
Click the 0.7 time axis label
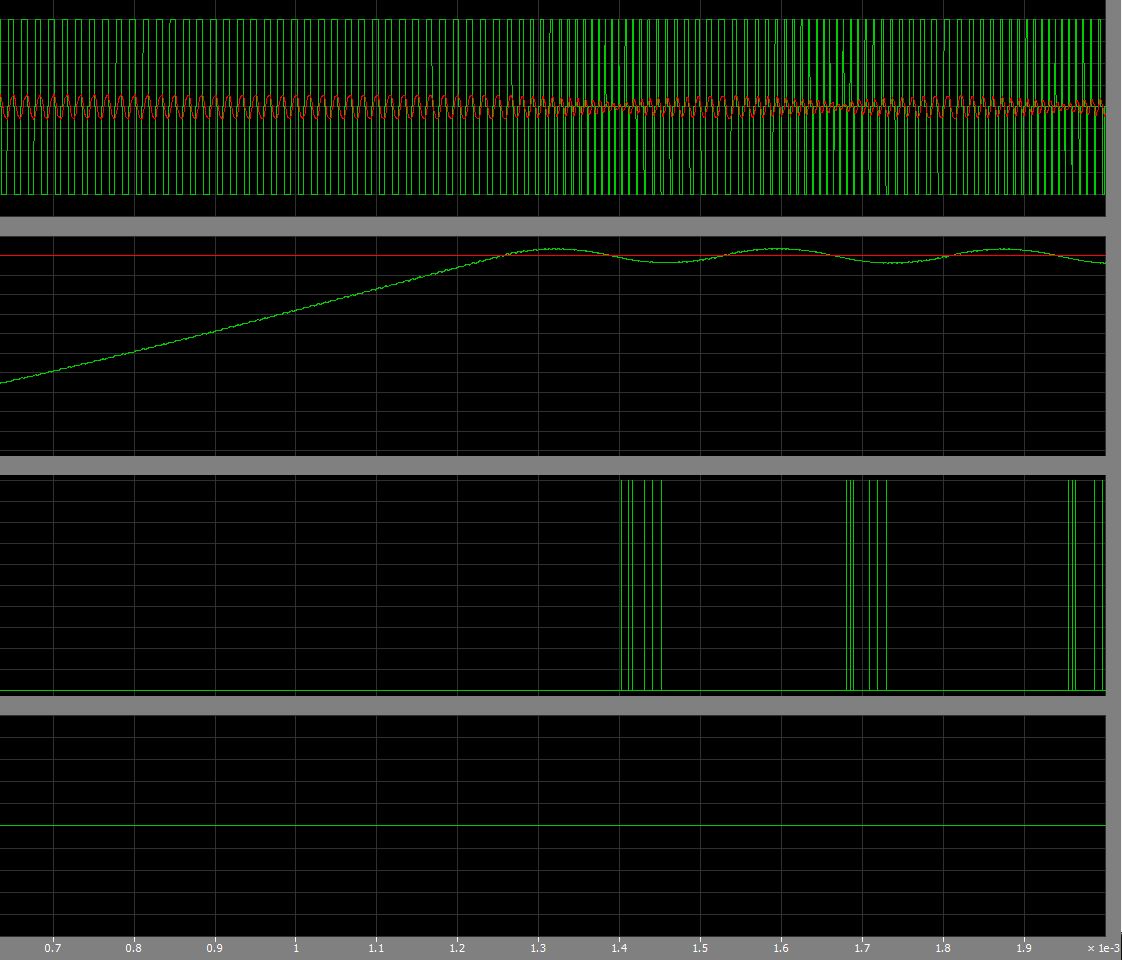pos(53,948)
